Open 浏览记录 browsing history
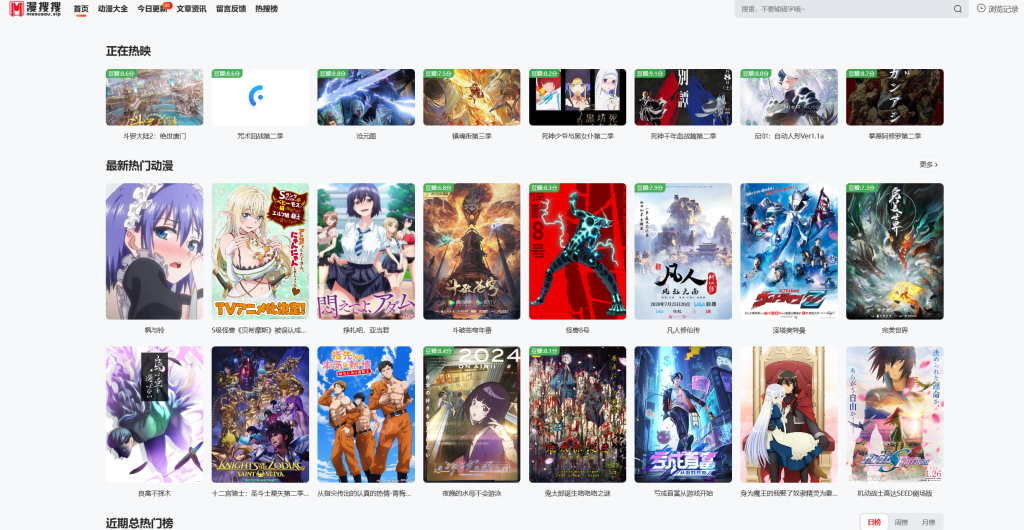 coord(996,9)
